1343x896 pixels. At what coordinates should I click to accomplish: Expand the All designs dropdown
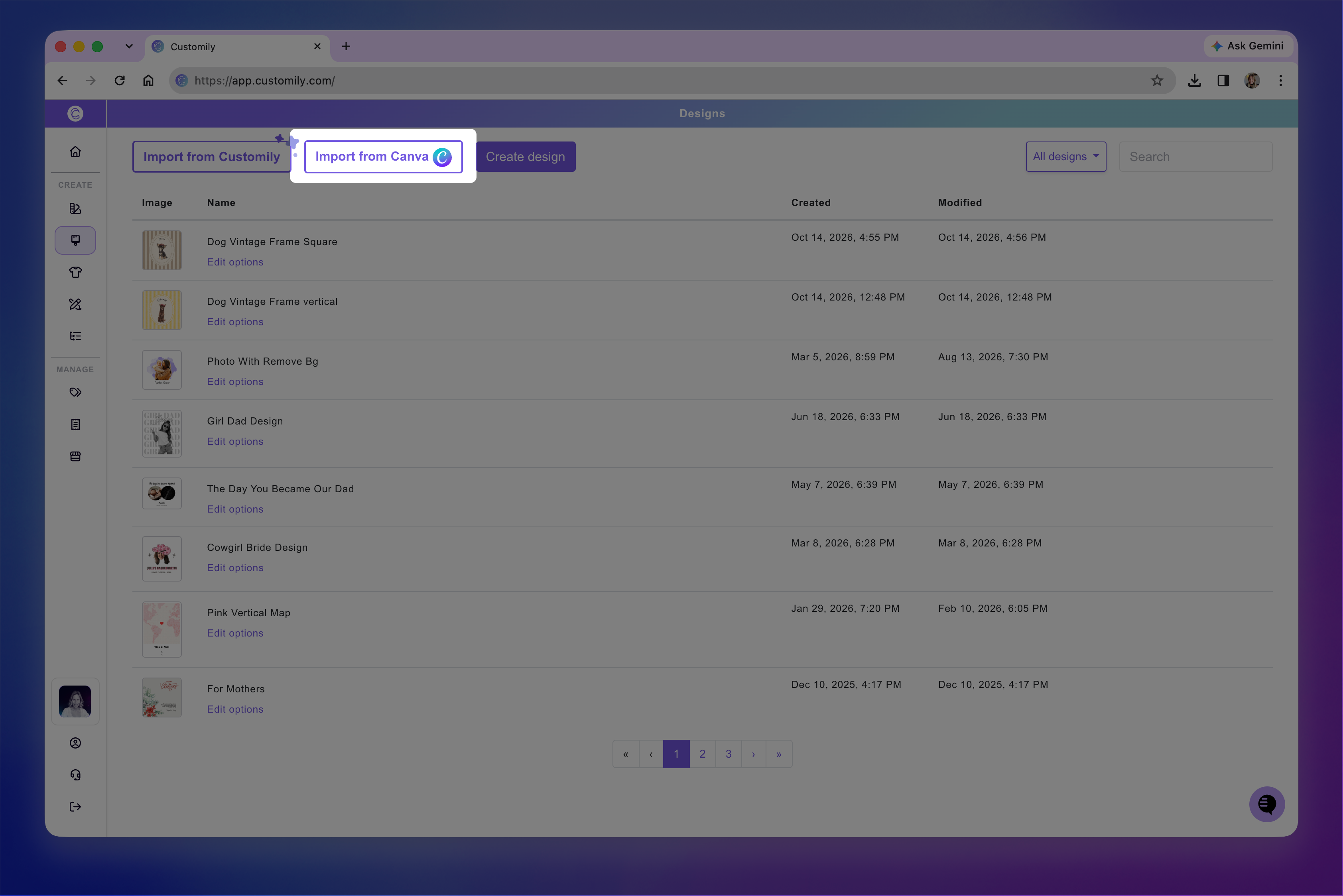[x=1066, y=157]
